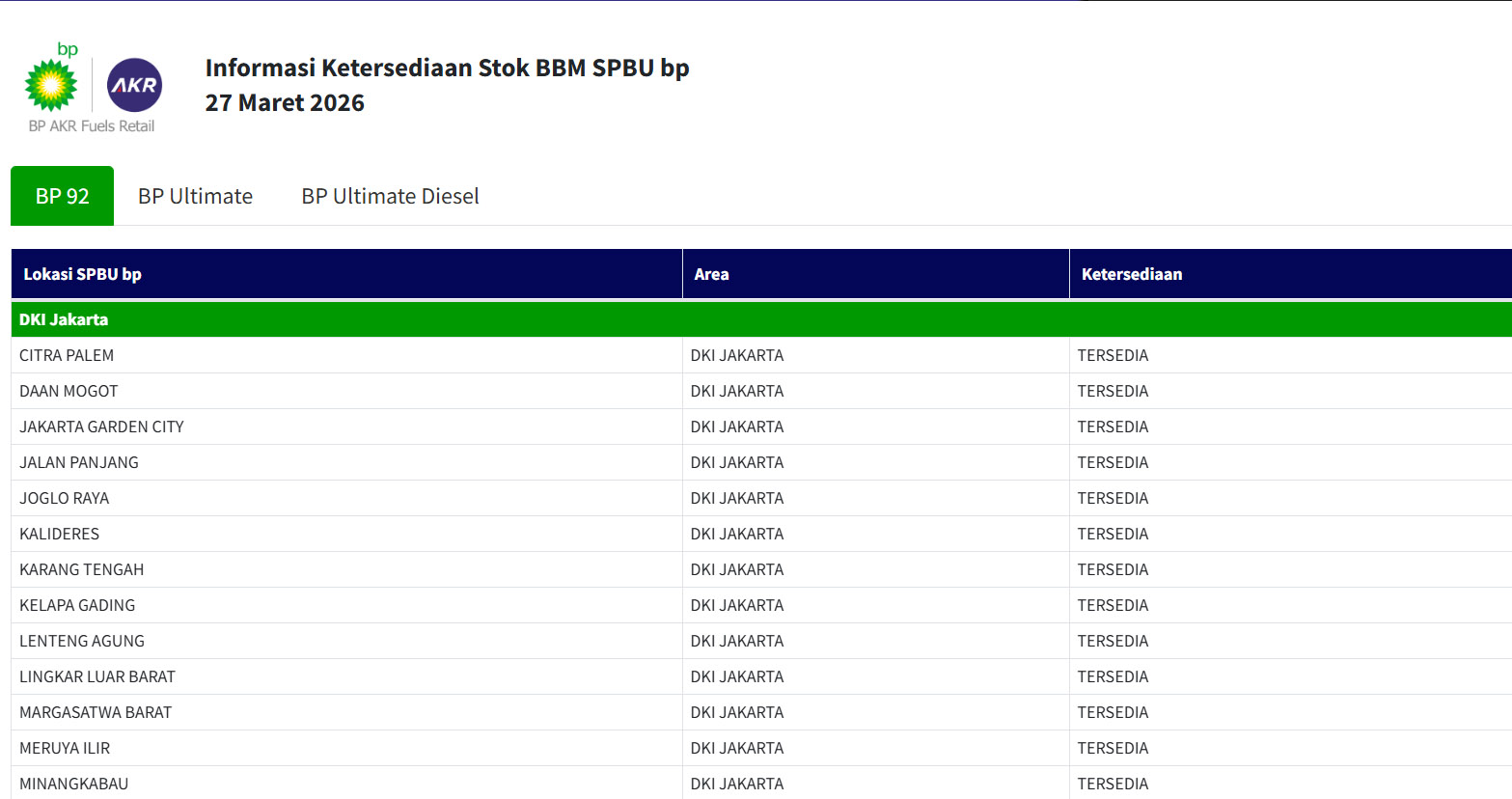Click the Lokasi SPBU bp column header
This screenshot has height=799, width=1512.
[x=82, y=275]
